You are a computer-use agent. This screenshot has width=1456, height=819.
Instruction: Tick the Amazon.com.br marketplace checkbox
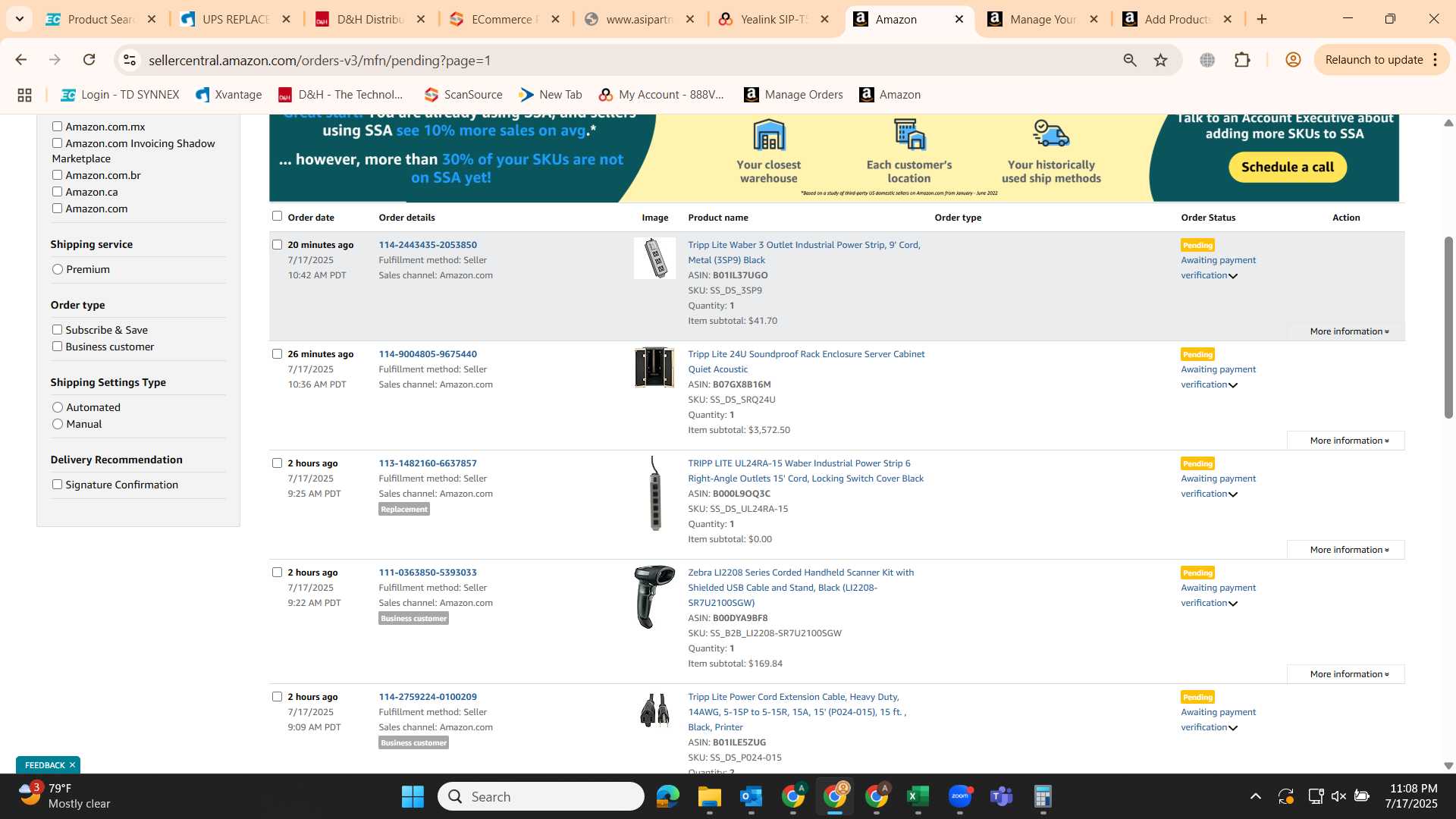tap(57, 175)
